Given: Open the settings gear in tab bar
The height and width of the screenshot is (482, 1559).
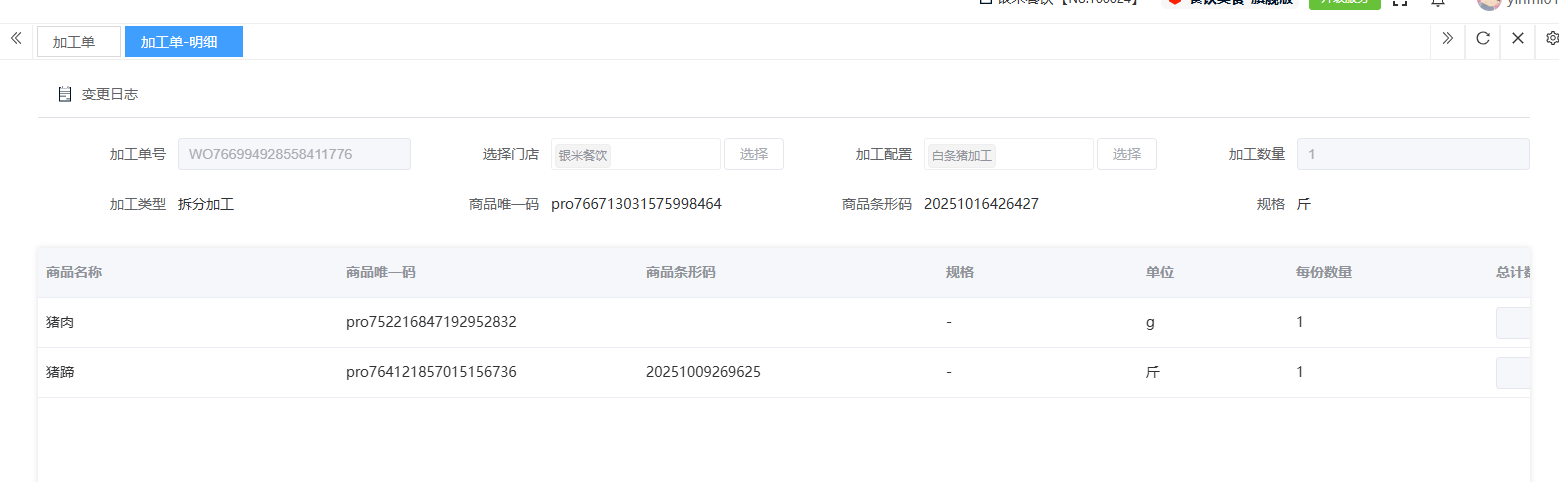Looking at the screenshot, I should [1552, 39].
